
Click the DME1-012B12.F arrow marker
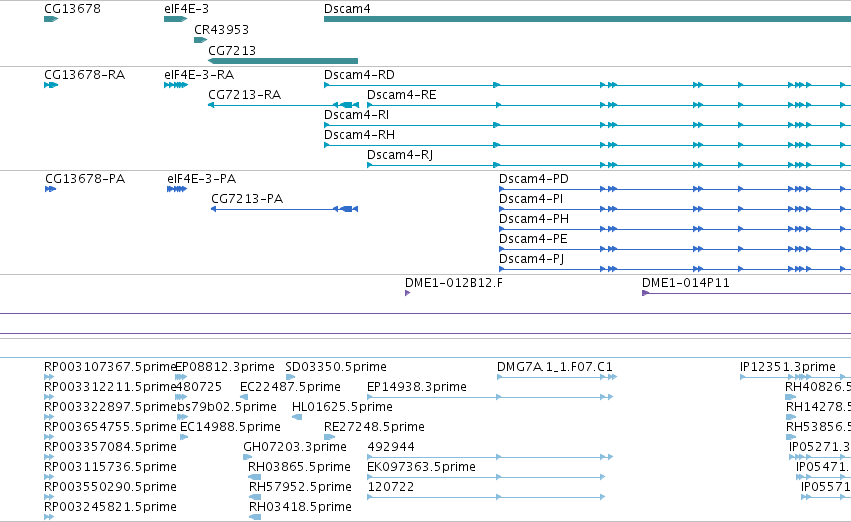click(x=408, y=293)
